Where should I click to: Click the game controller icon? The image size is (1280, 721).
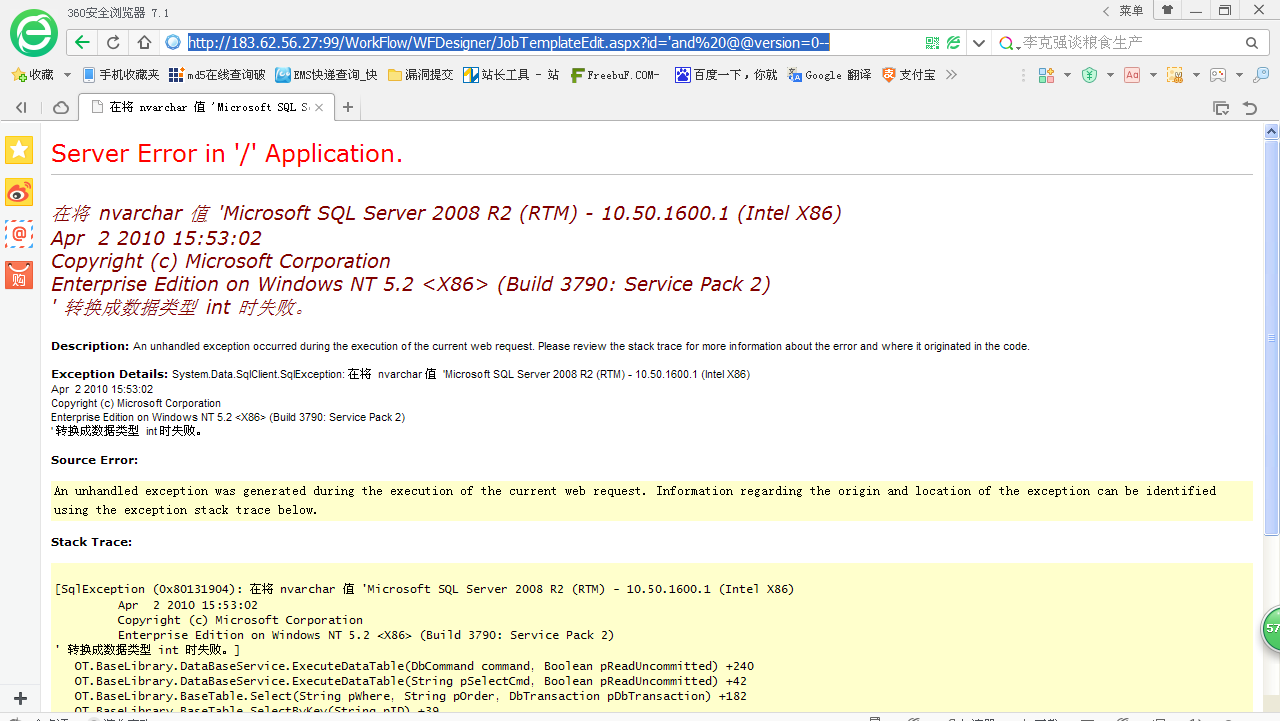click(x=1218, y=75)
